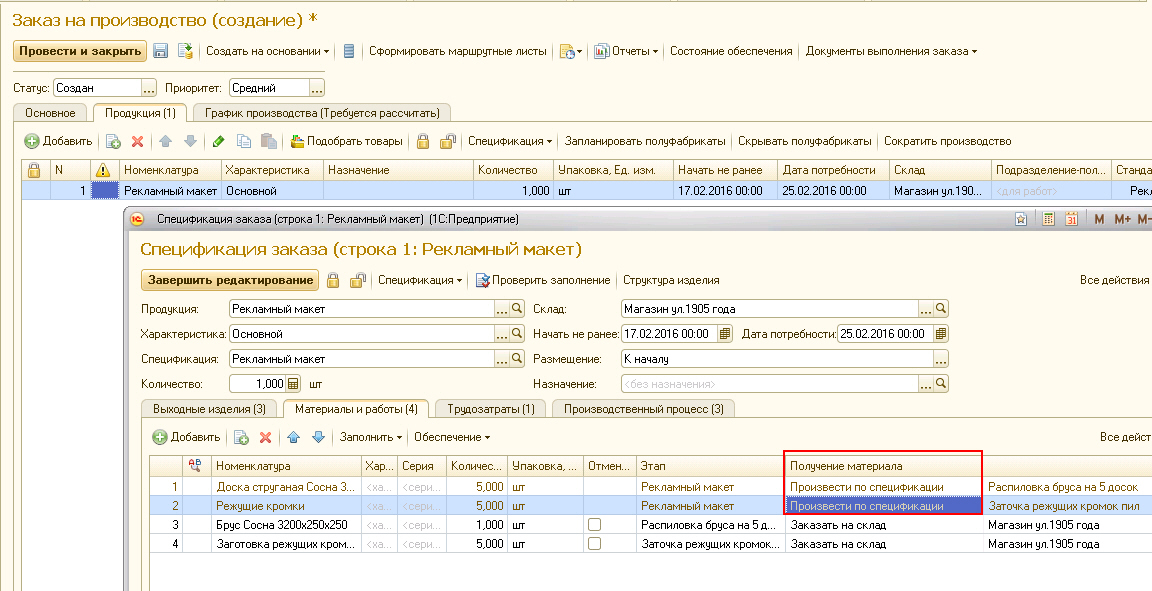
Task: Open Создать на основании dropdown
Action: pos(267,51)
